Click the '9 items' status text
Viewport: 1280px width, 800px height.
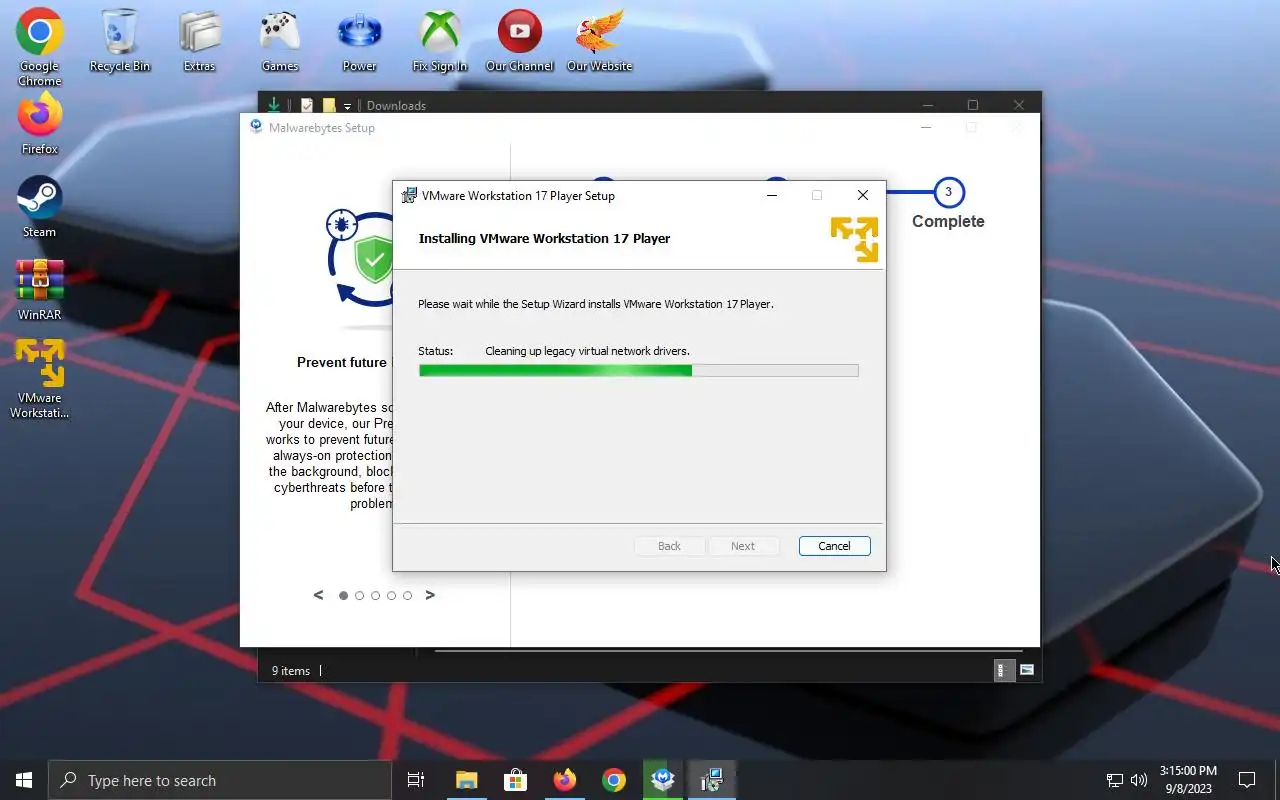[291, 671]
